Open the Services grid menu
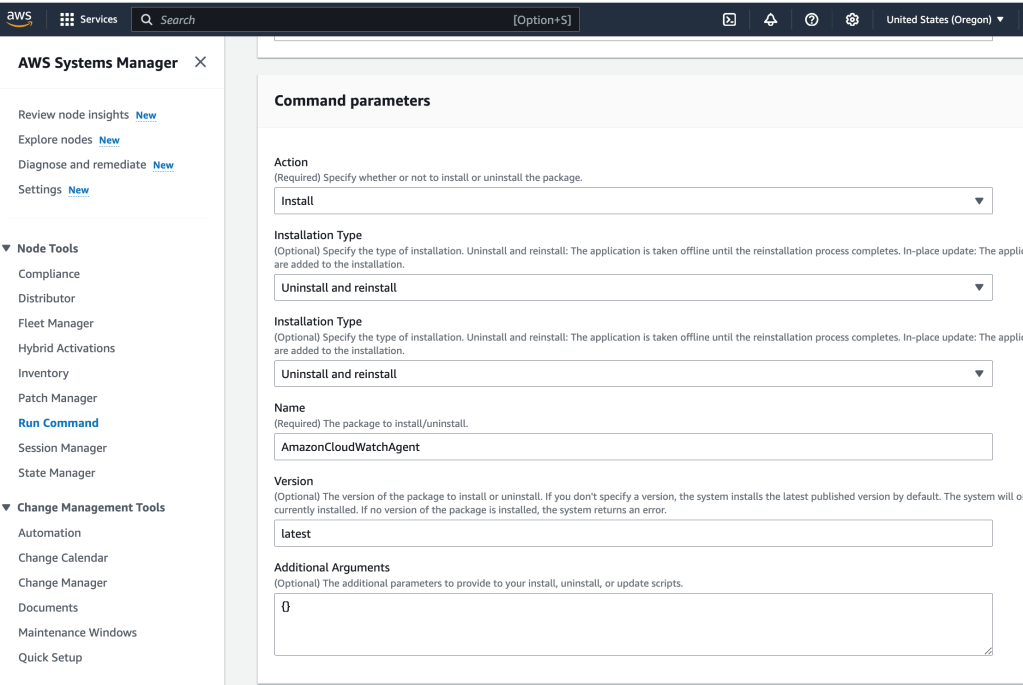This screenshot has height=685, width=1023. point(88,19)
